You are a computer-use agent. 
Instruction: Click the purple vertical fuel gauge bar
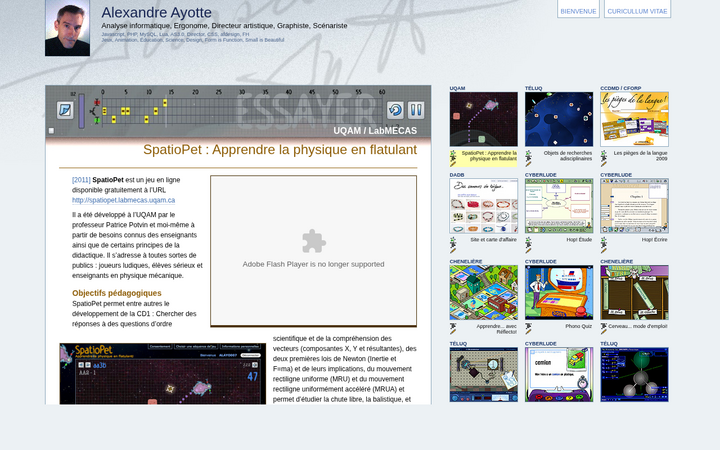point(82,111)
